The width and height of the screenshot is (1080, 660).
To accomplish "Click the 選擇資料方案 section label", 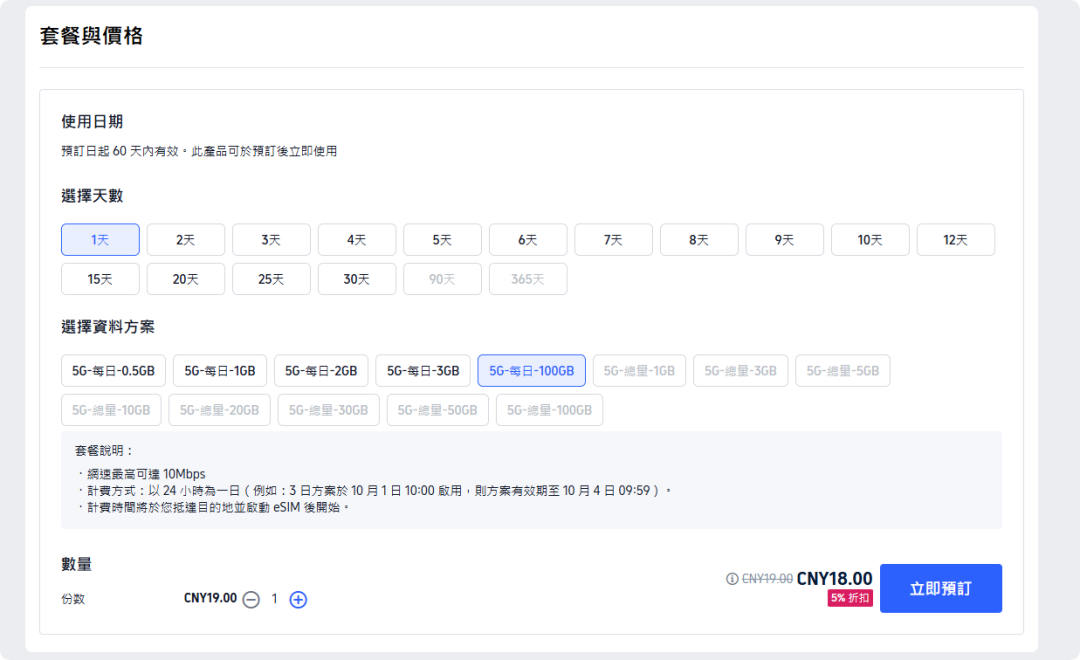I will click(x=108, y=327).
